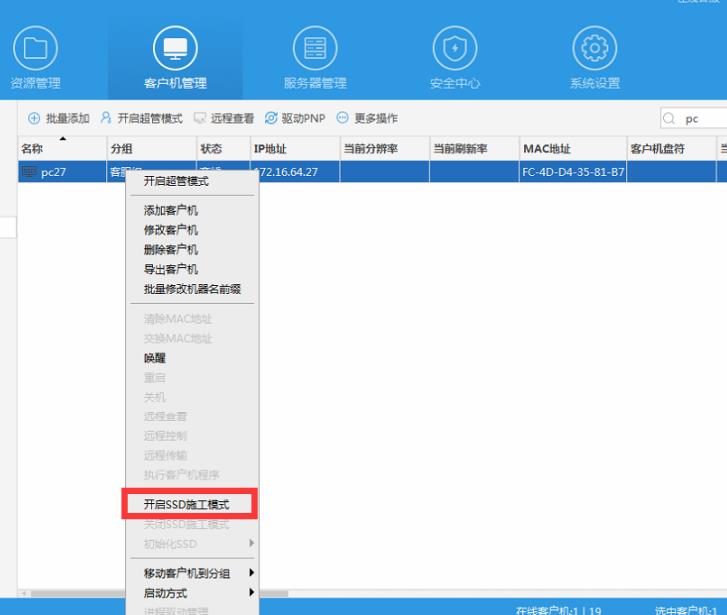Click the MAC地址 column header
The width and height of the screenshot is (727, 615).
(x=547, y=149)
